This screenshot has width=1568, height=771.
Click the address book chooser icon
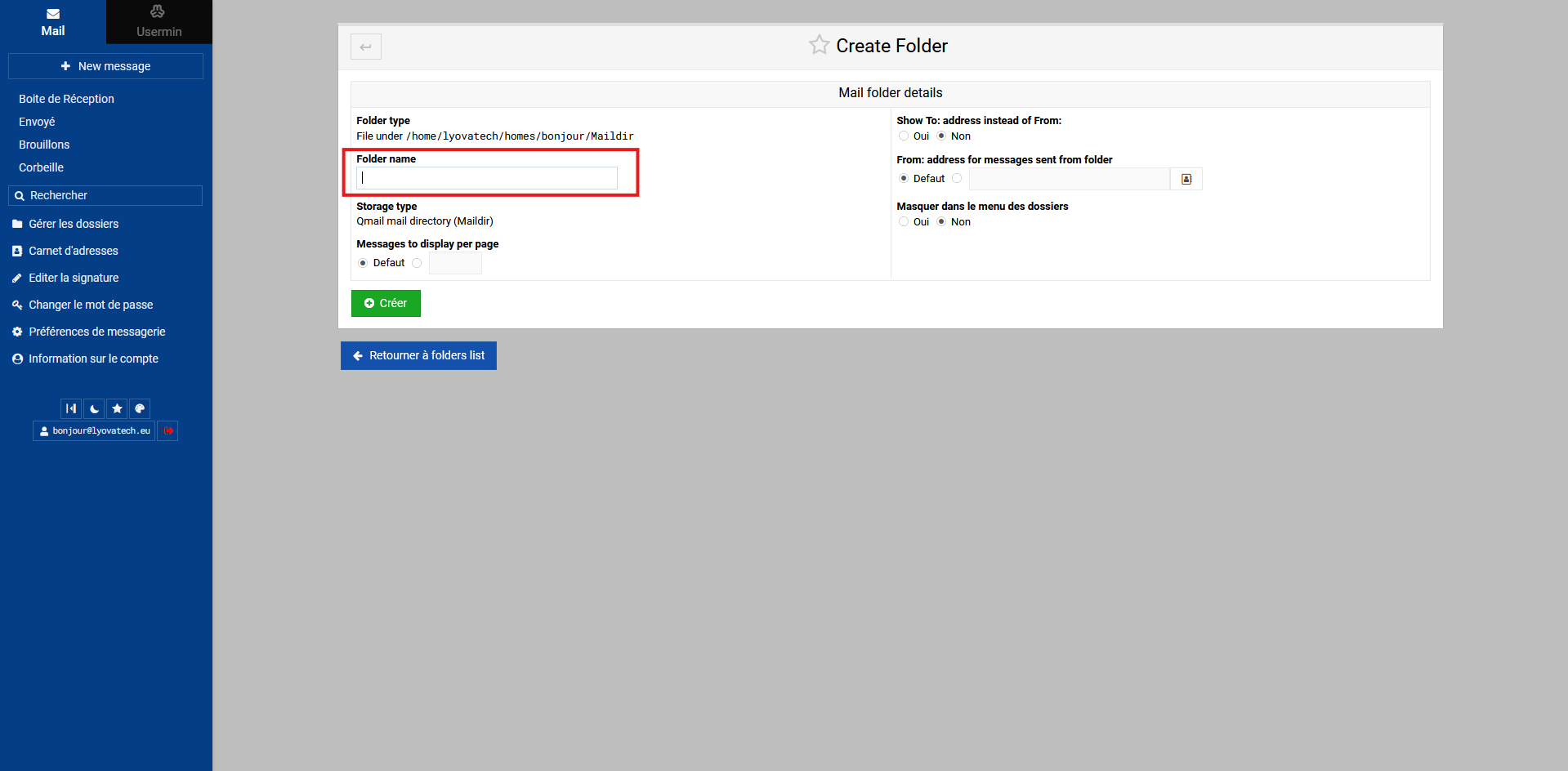[x=1186, y=179]
